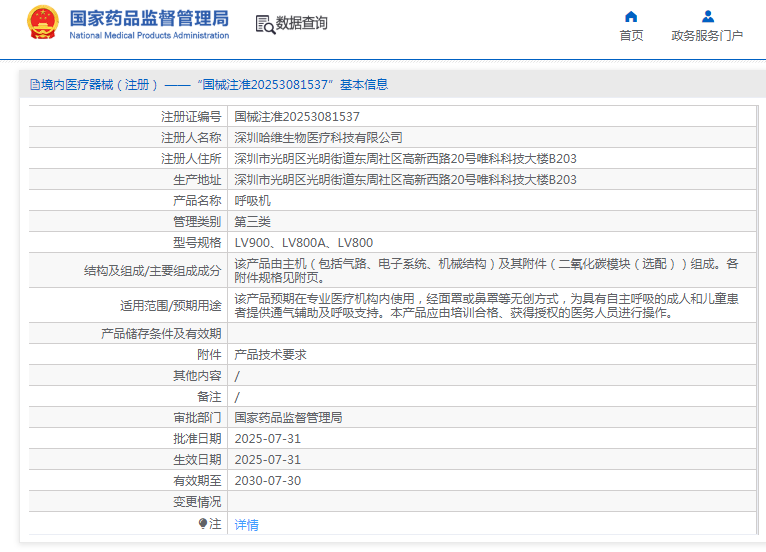The height and width of the screenshot is (552, 766).
Task: Go to 首页 home page
Action: [631, 36]
